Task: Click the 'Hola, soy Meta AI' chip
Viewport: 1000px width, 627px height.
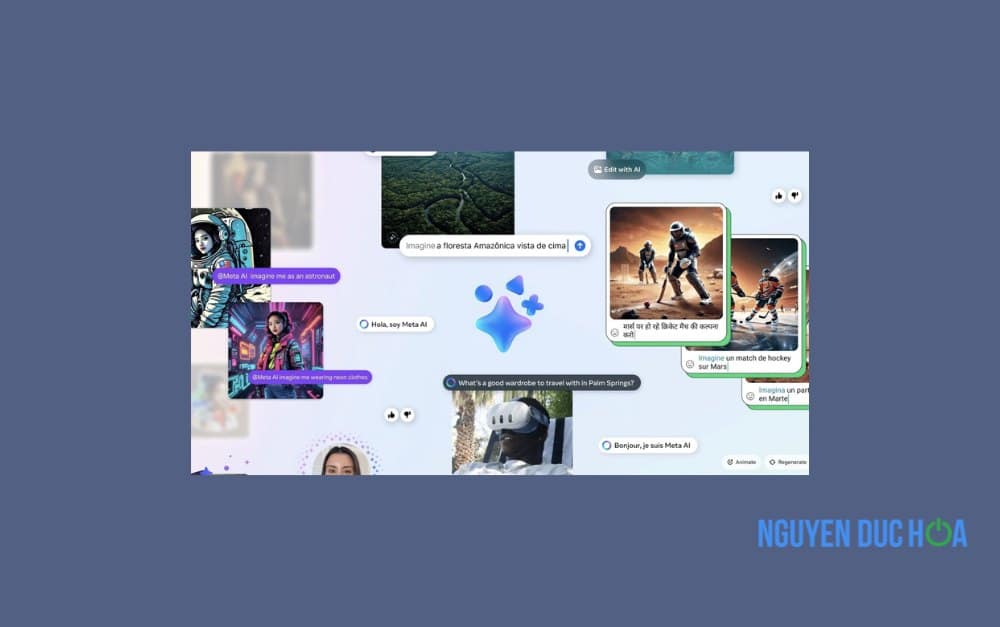Action: tap(395, 324)
